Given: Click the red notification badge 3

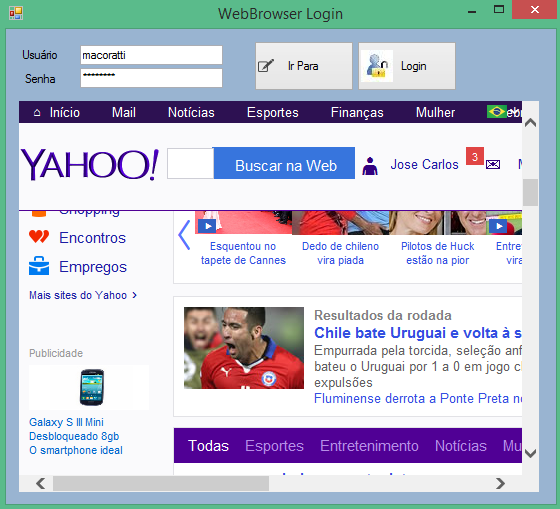Looking at the screenshot, I should pos(475,156).
